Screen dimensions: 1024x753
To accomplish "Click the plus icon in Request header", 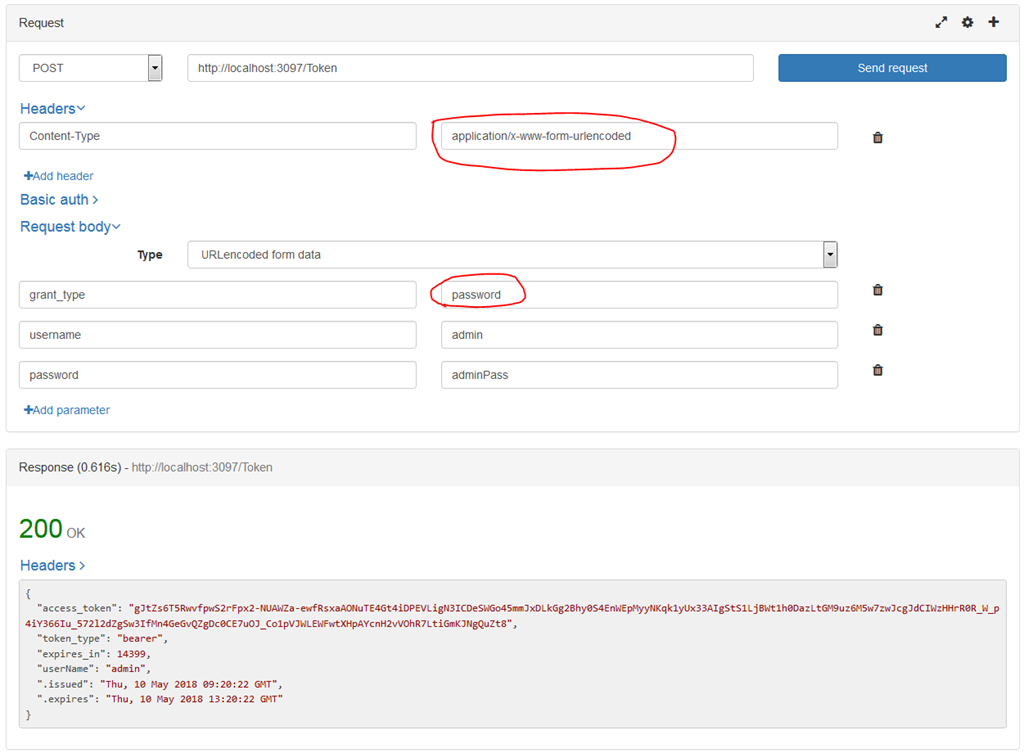I will click(993, 22).
